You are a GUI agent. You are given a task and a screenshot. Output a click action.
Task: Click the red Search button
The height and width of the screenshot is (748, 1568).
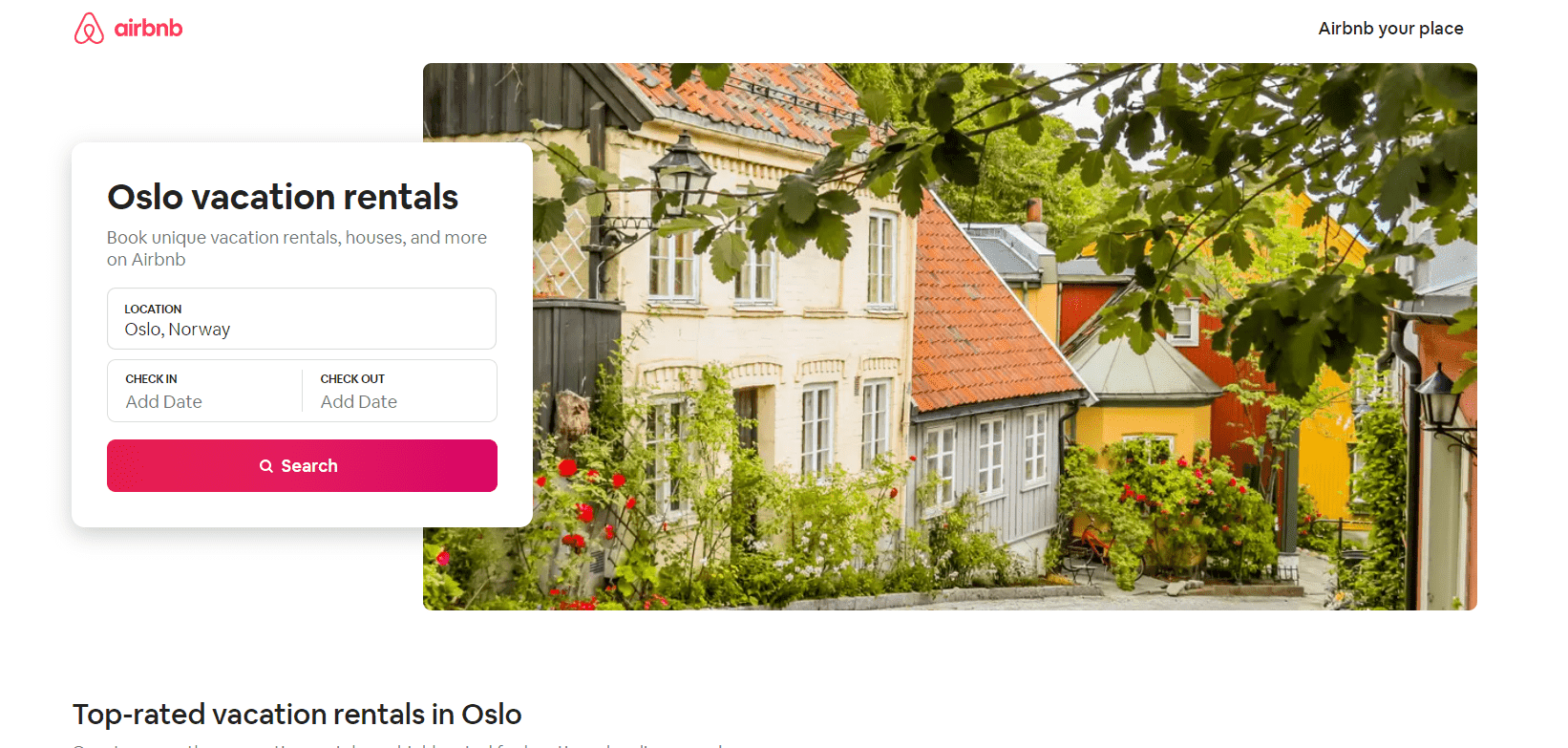(302, 465)
